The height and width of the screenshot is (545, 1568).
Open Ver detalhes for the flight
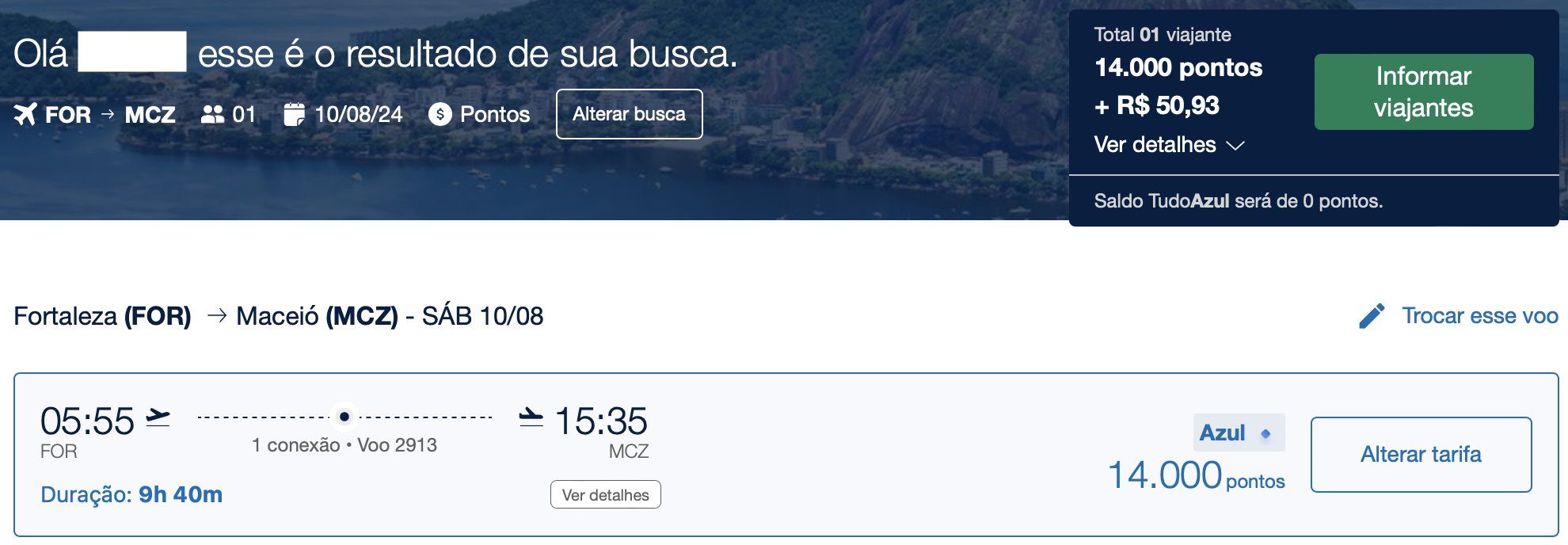[606, 494]
